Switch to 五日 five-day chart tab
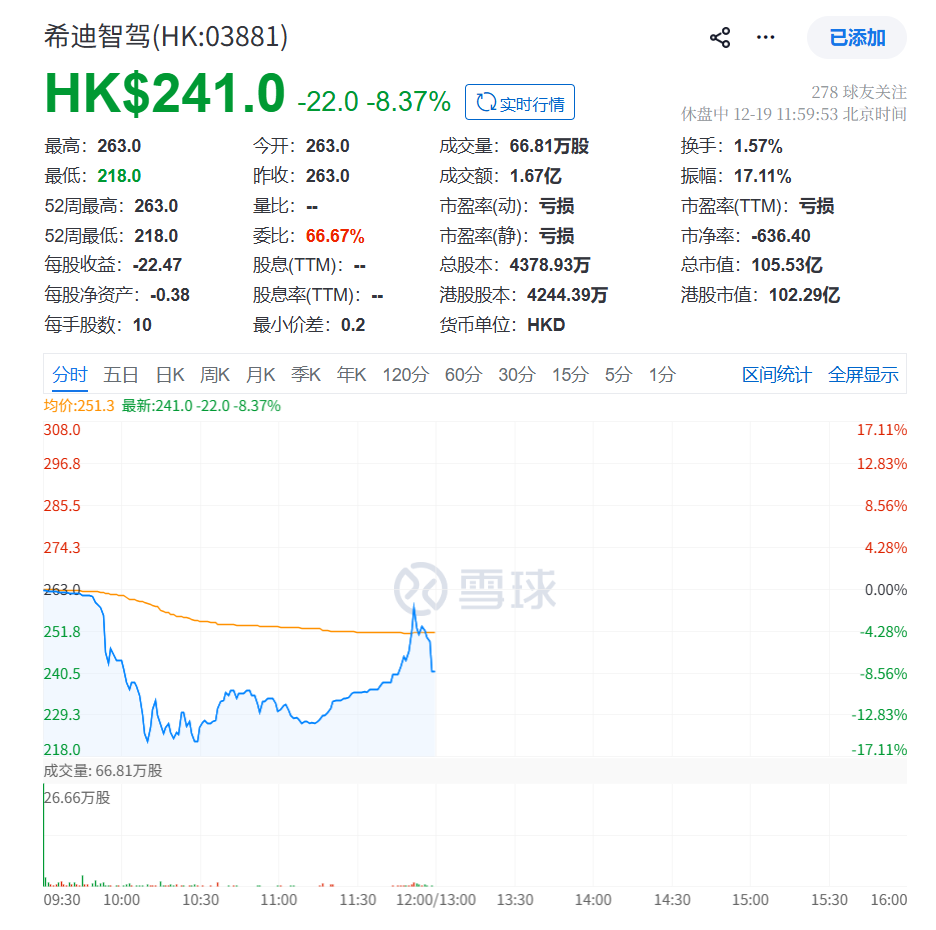The width and height of the screenshot is (936, 930). pos(121,374)
